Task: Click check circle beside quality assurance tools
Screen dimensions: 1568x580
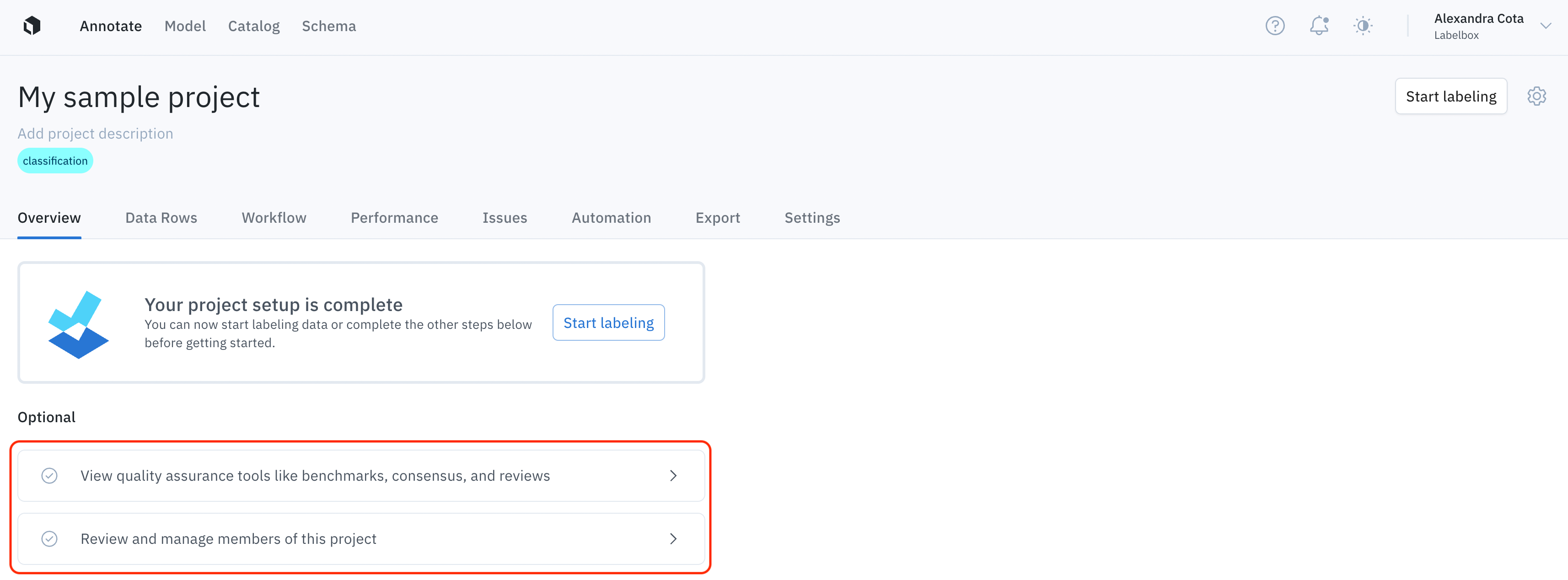Action: click(x=49, y=475)
